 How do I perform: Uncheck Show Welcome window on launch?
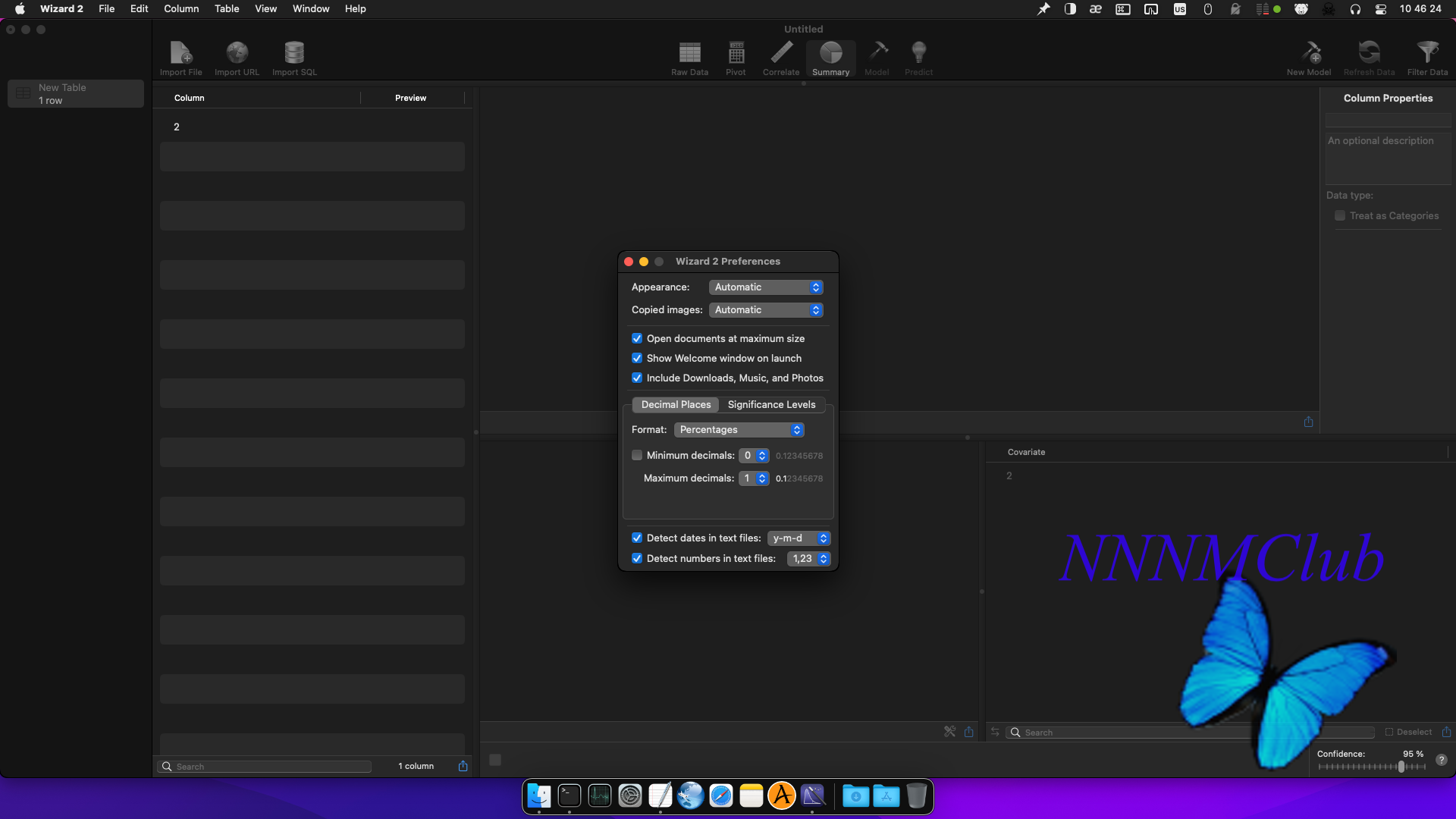(637, 358)
